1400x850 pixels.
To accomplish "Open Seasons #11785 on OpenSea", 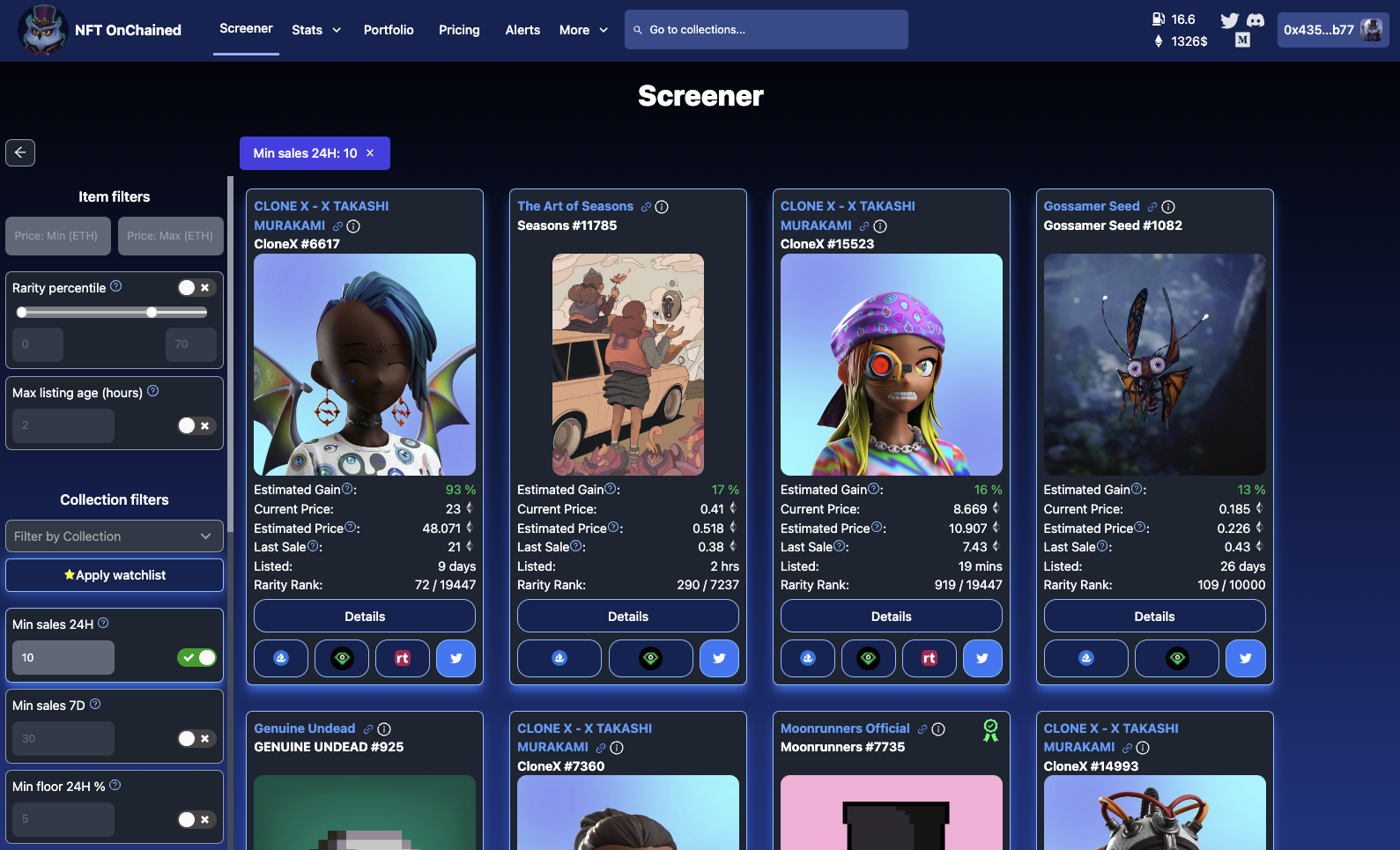I will (559, 658).
